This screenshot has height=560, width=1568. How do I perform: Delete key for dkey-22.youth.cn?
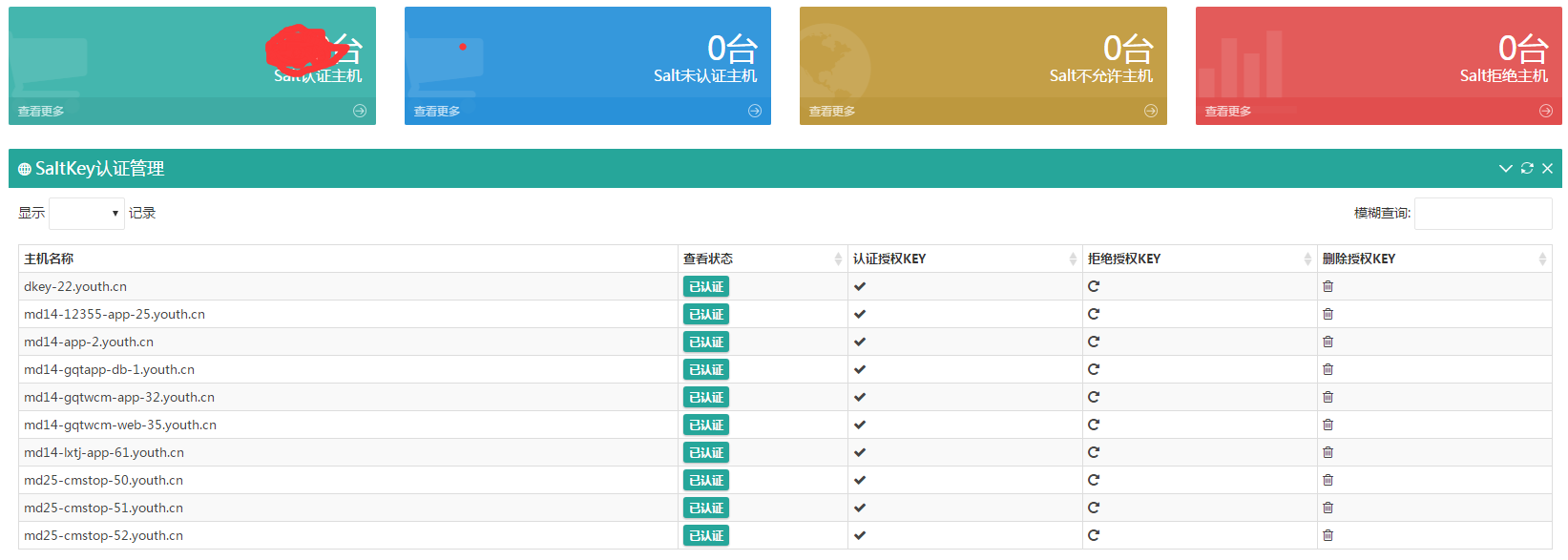1328,286
